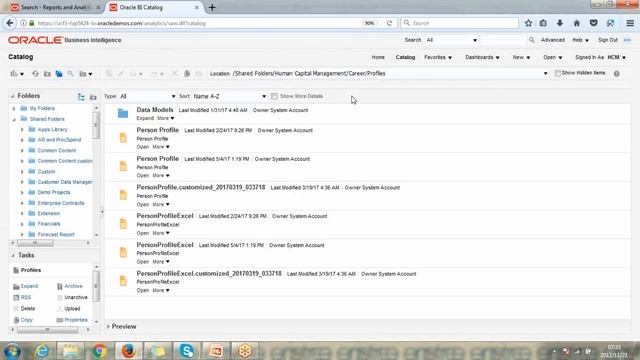
Task: Open More menu under Data Models
Action: [165, 118]
